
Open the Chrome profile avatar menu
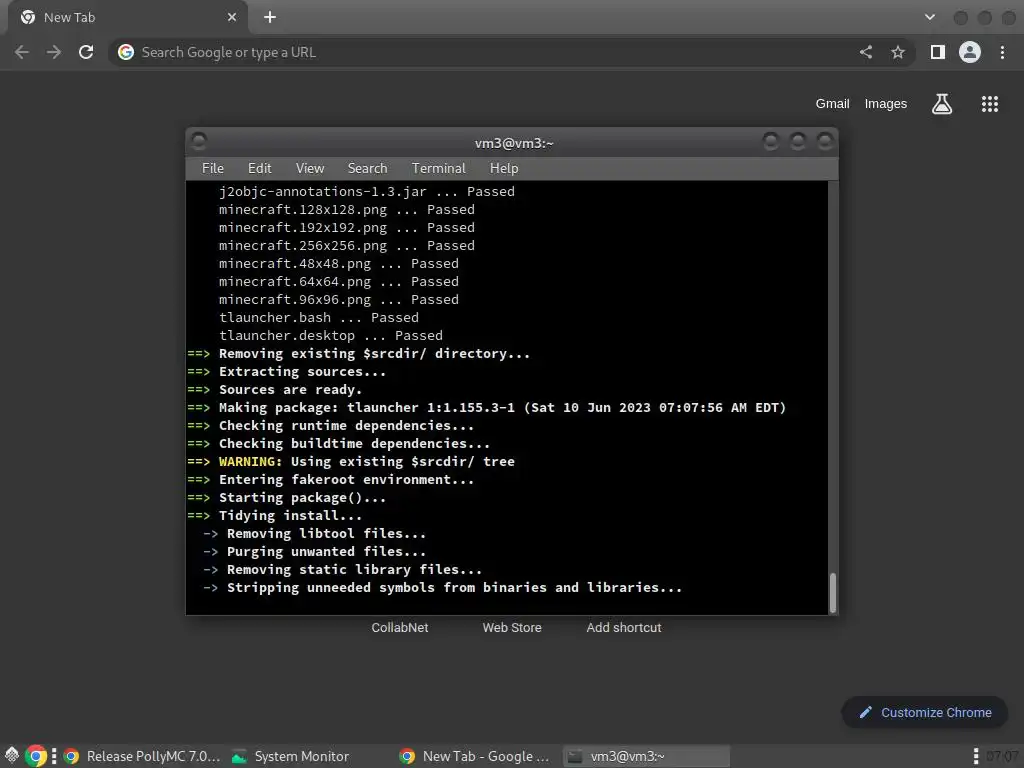point(970,52)
